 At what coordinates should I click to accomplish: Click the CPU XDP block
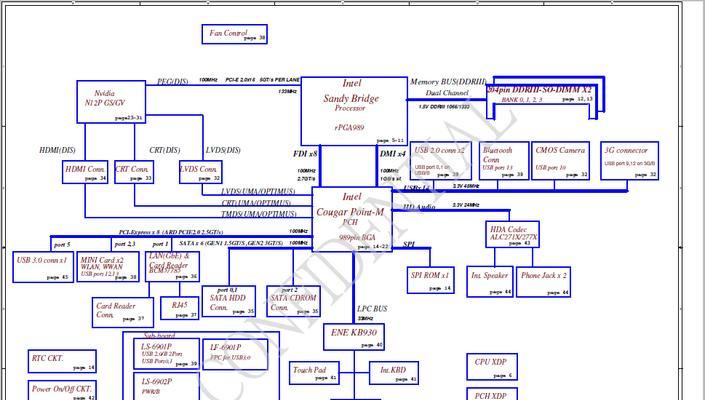(492, 367)
